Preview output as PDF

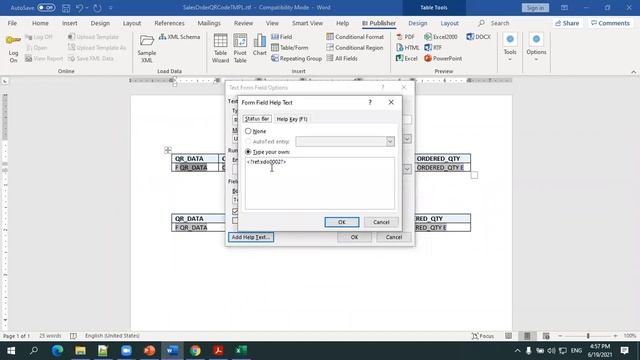pyautogui.click(x=405, y=37)
